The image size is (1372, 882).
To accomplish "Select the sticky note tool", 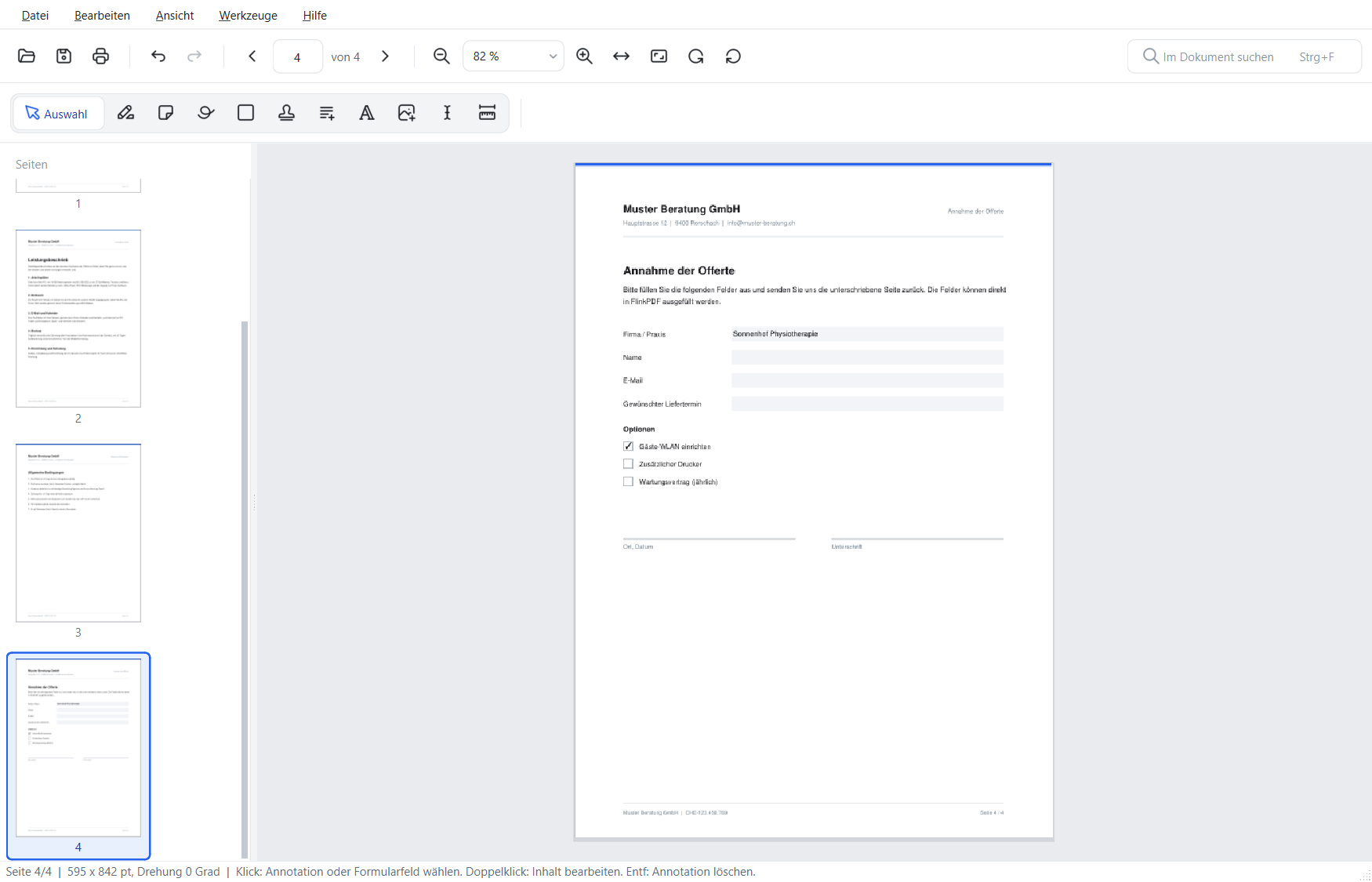I will click(165, 113).
